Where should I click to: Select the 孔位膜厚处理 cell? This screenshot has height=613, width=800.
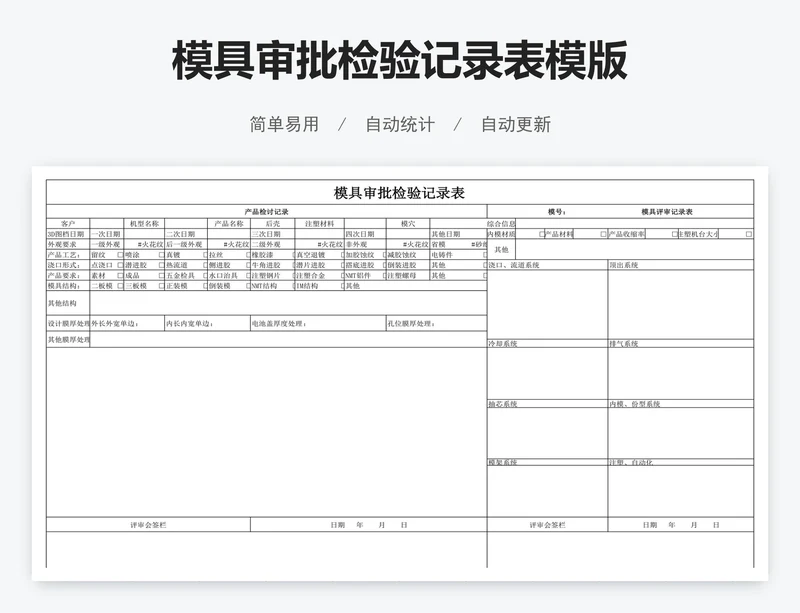click(x=436, y=324)
